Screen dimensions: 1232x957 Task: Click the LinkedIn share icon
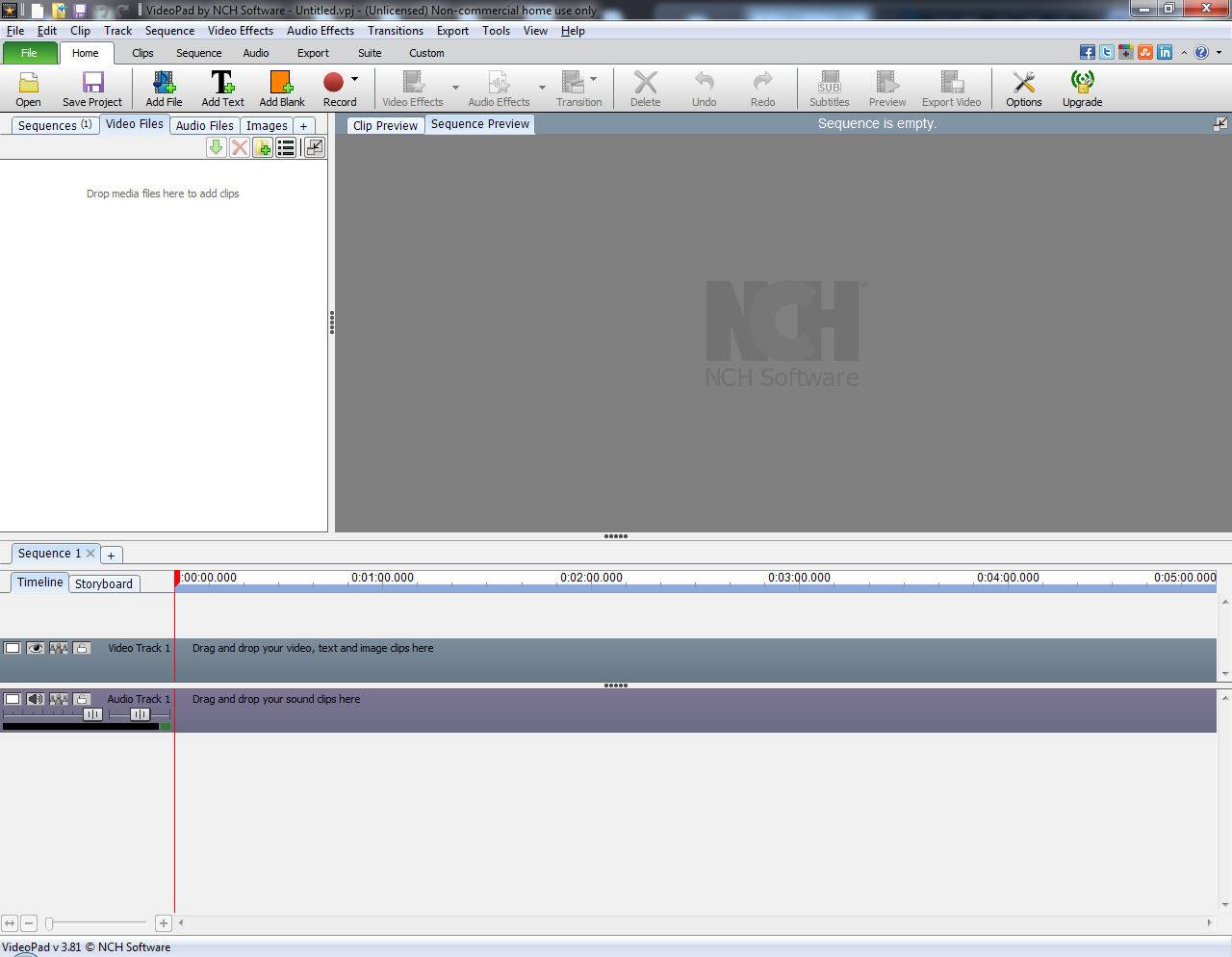pos(1165,52)
